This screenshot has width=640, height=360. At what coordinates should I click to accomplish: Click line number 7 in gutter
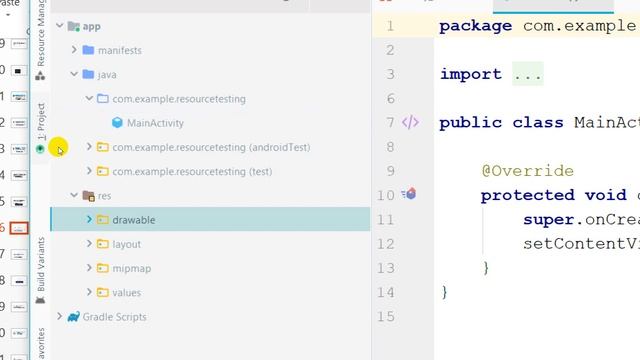pos(390,122)
